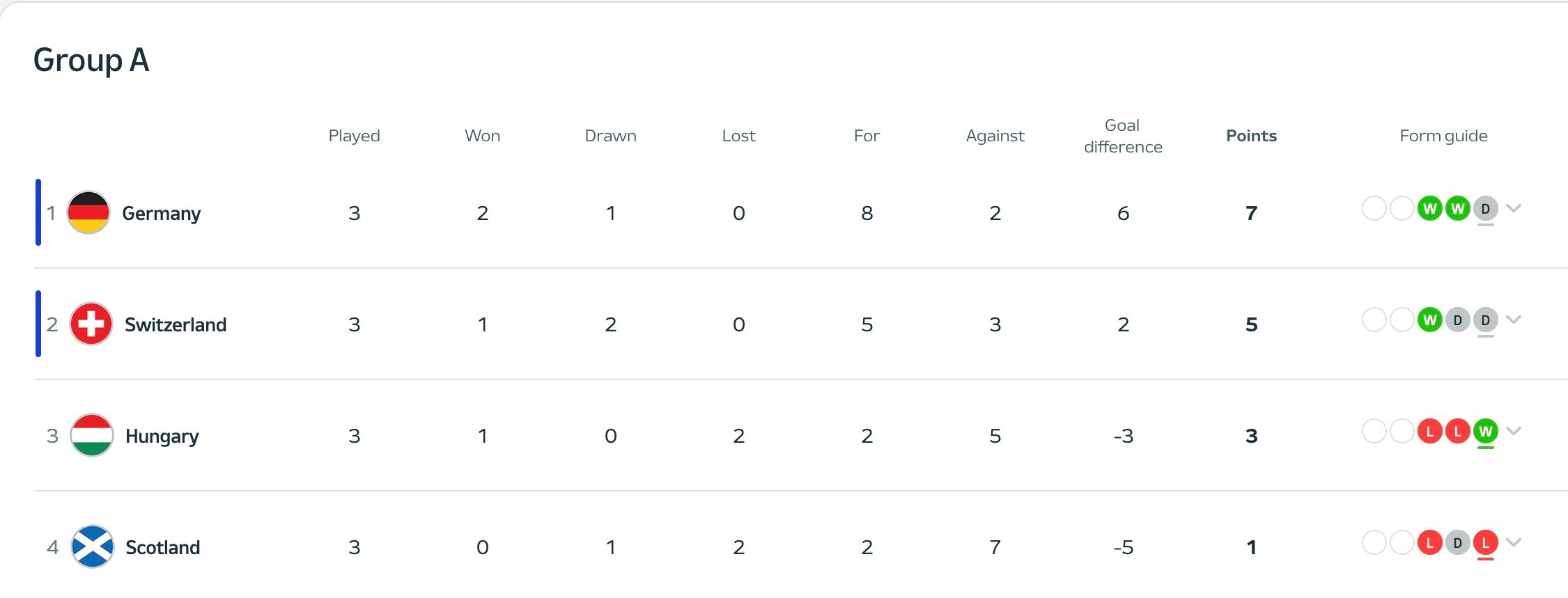The height and width of the screenshot is (598, 1568).
Task: Open the Switzerland team link
Action: (176, 324)
